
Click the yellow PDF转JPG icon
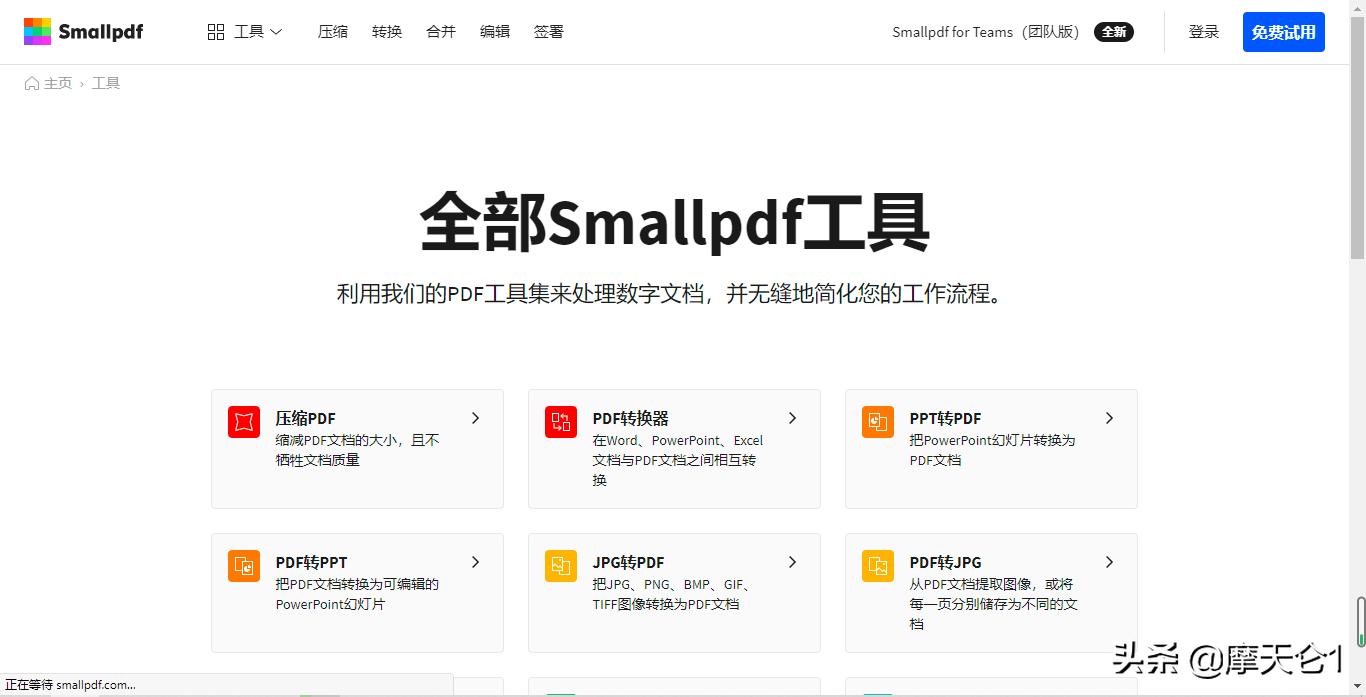[878, 566]
